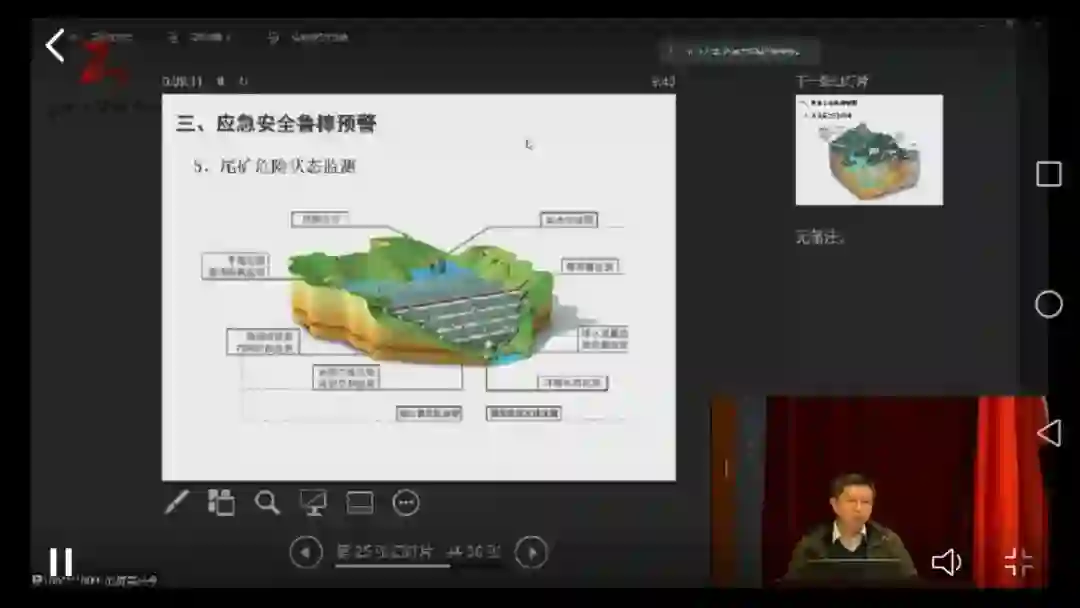Click the slide counter text 第25张幻灯片
Image resolution: width=1080 pixels, height=608 pixels.
click(384, 552)
